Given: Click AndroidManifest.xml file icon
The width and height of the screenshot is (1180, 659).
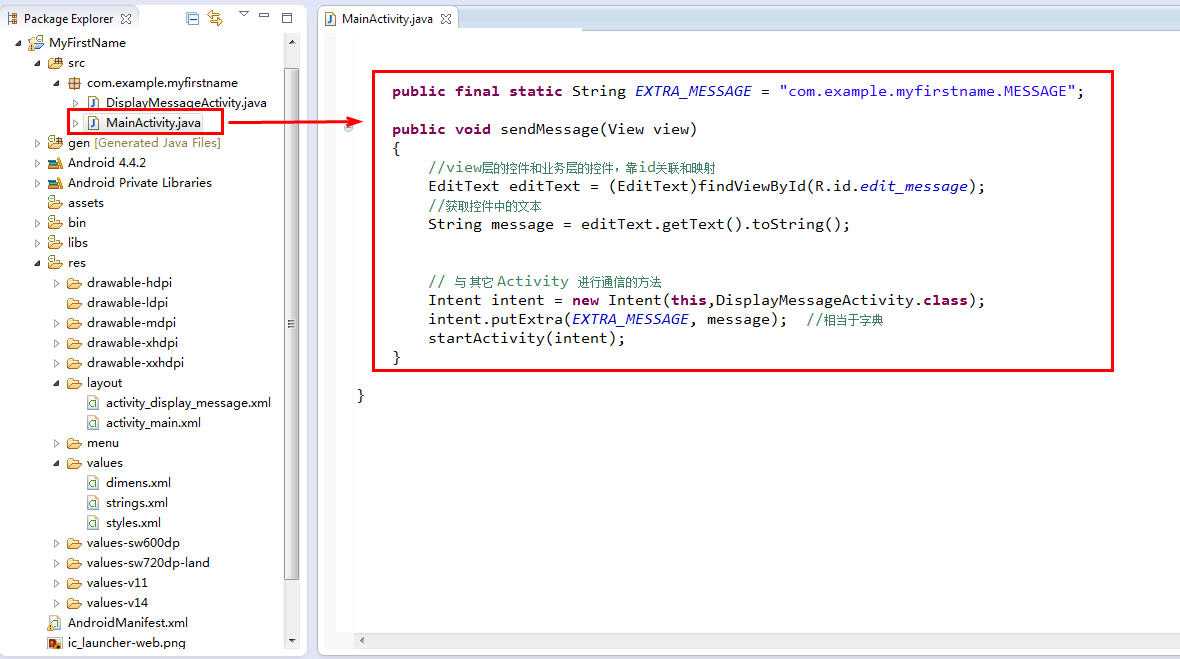Looking at the screenshot, I should [x=54, y=623].
